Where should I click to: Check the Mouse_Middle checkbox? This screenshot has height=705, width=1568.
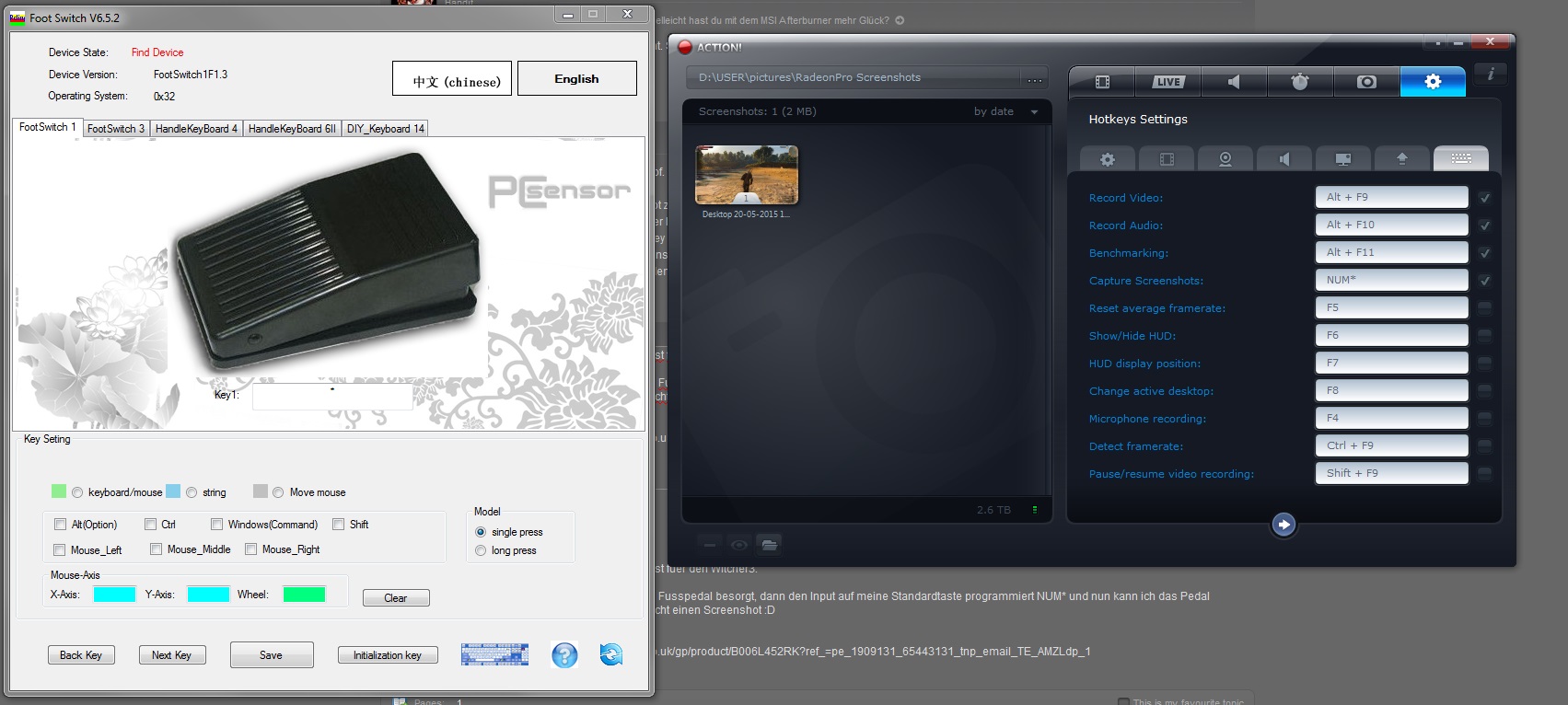click(x=157, y=549)
